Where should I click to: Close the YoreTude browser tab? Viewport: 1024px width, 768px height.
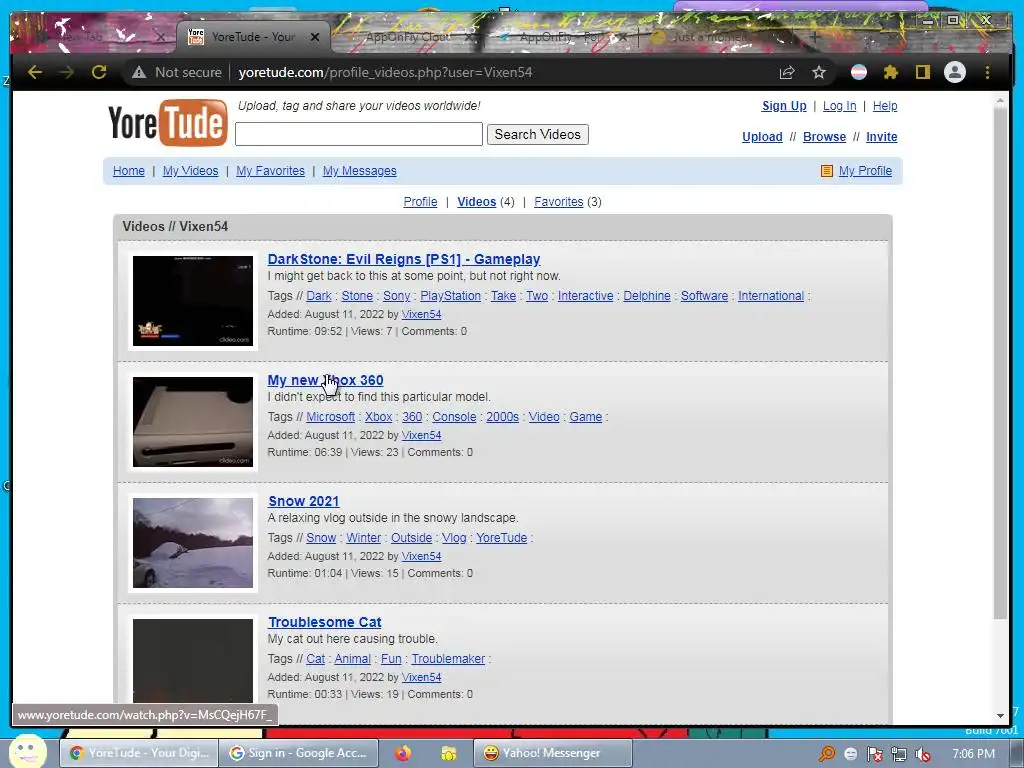tap(315, 37)
